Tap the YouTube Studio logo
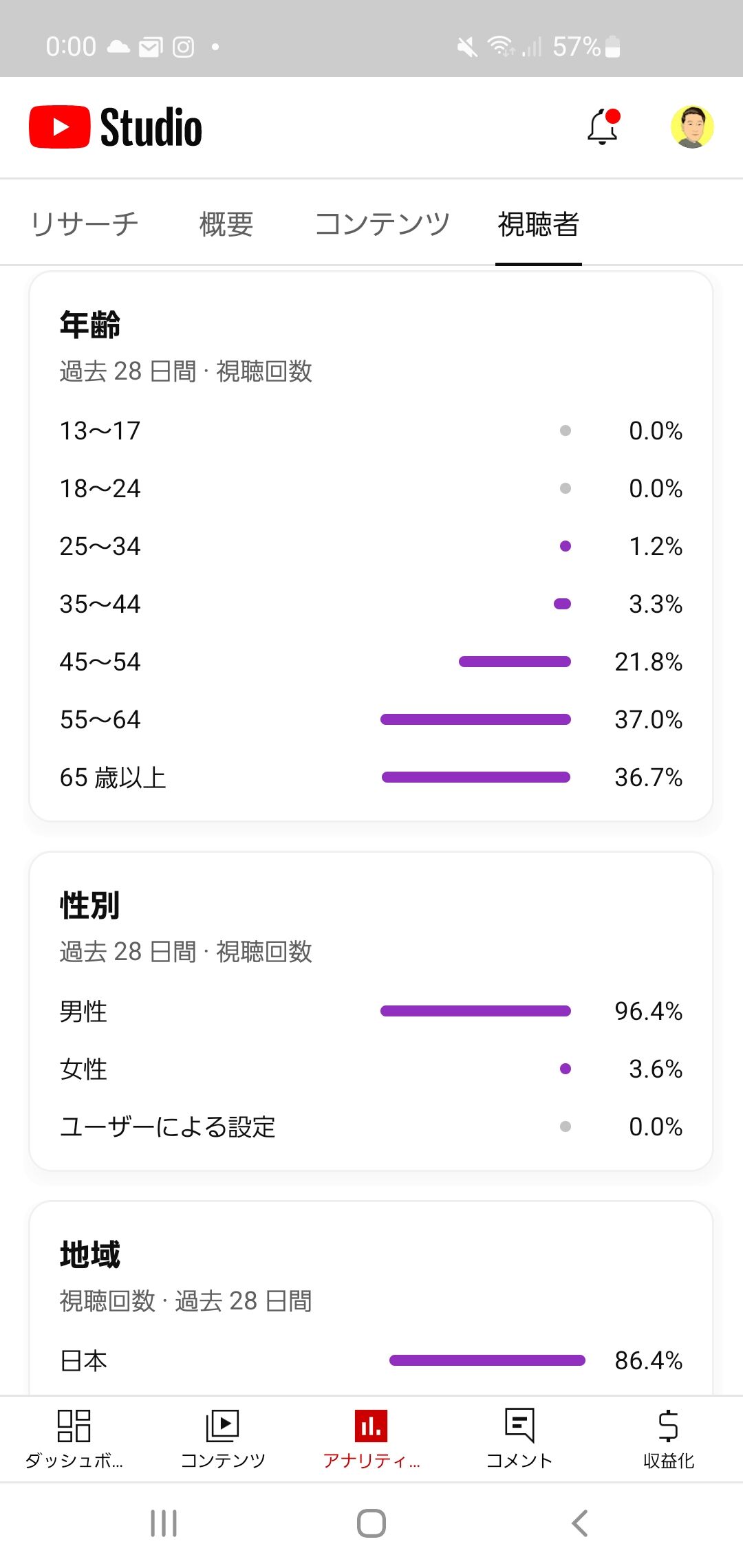The width and height of the screenshot is (743, 1568). (116, 127)
